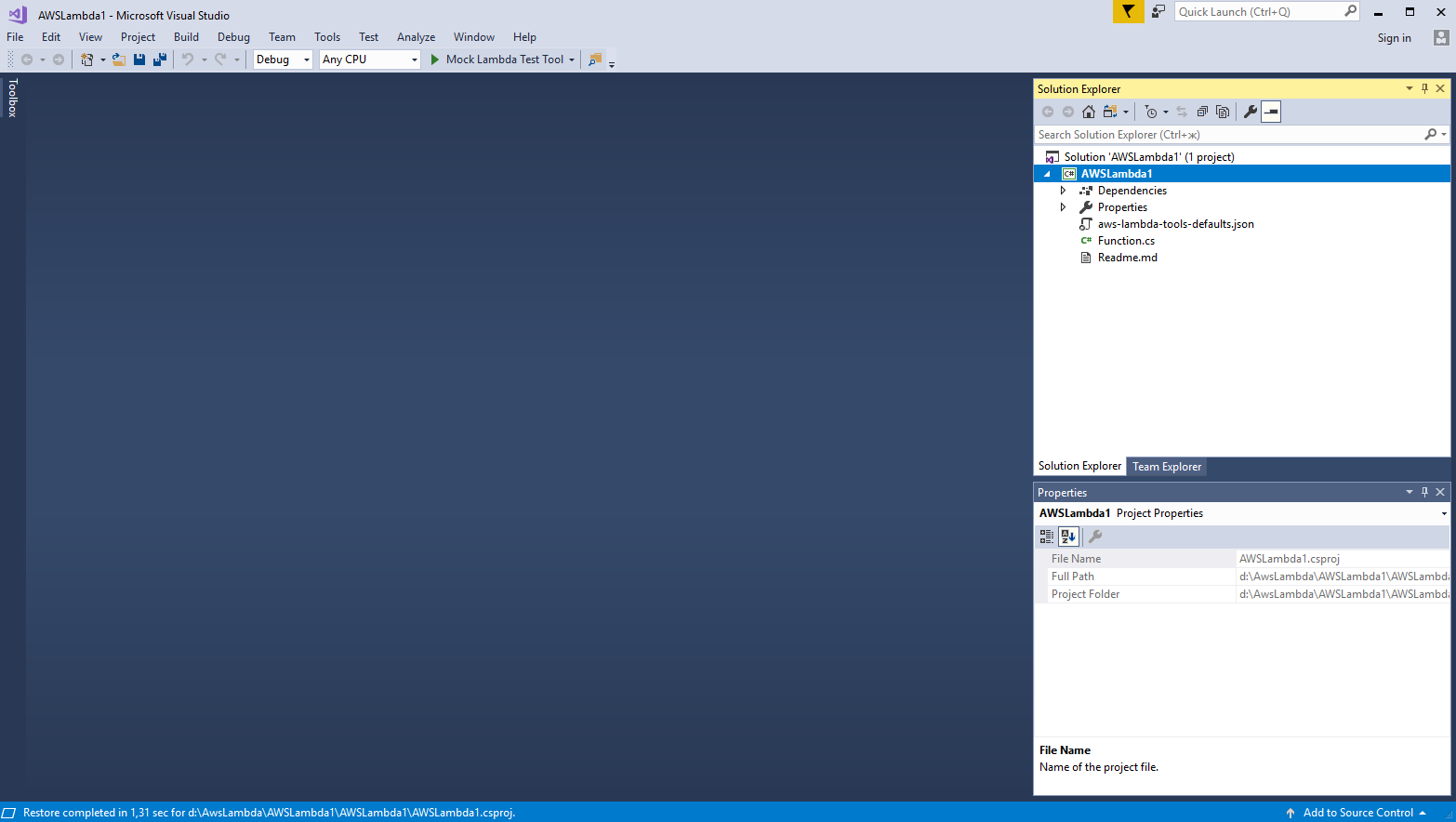Select Readme.md in Solution Explorer
The height and width of the screenshot is (822, 1456).
click(x=1127, y=258)
